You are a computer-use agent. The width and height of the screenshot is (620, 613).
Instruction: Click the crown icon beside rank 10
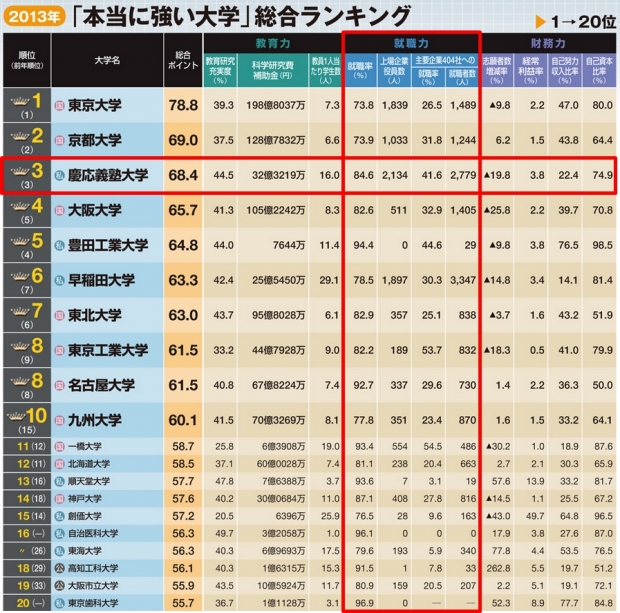(17, 416)
